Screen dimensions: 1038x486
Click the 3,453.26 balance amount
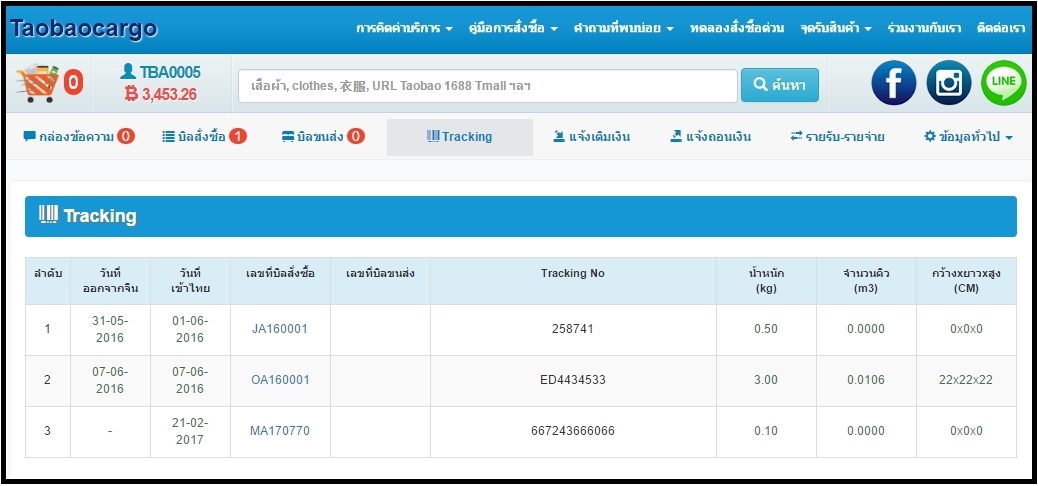pos(161,95)
